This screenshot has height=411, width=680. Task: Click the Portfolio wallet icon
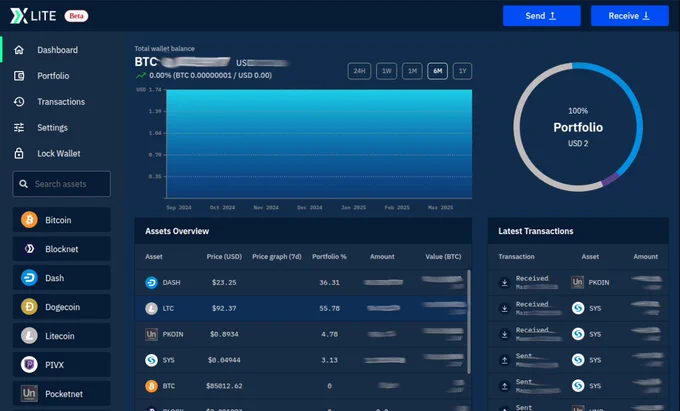tap(19, 76)
